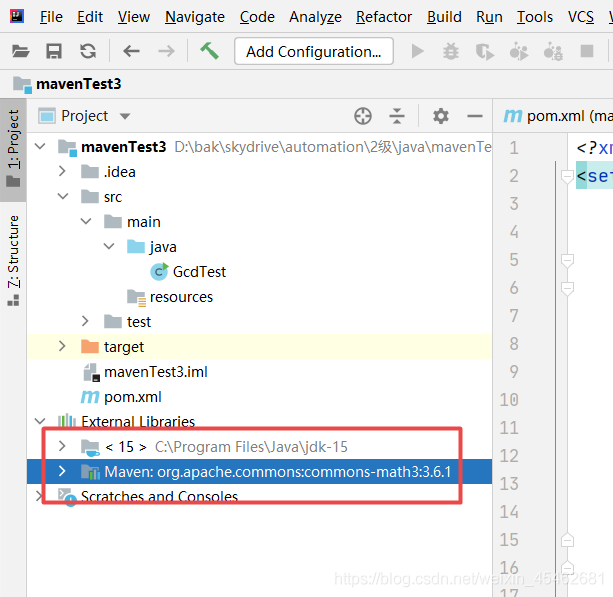Open the Analyze menu
The height and width of the screenshot is (597, 613).
[x=315, y=17]
